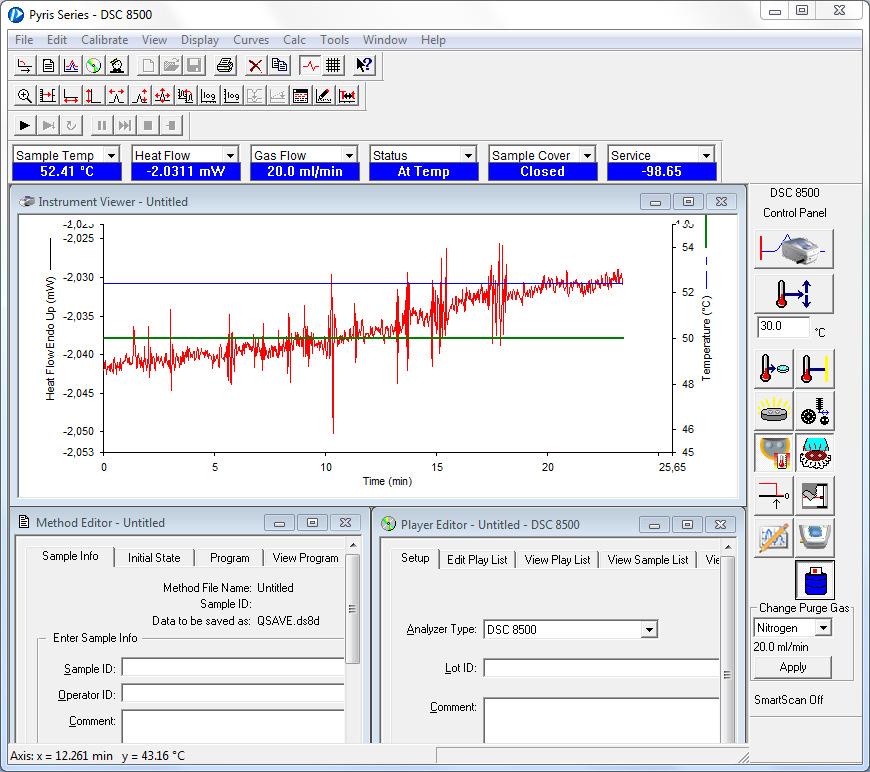Image resolution: width=870 pixels, height=772 pixels.
Task: Click the 'SmartScan Off' status text
Action: 788,700
